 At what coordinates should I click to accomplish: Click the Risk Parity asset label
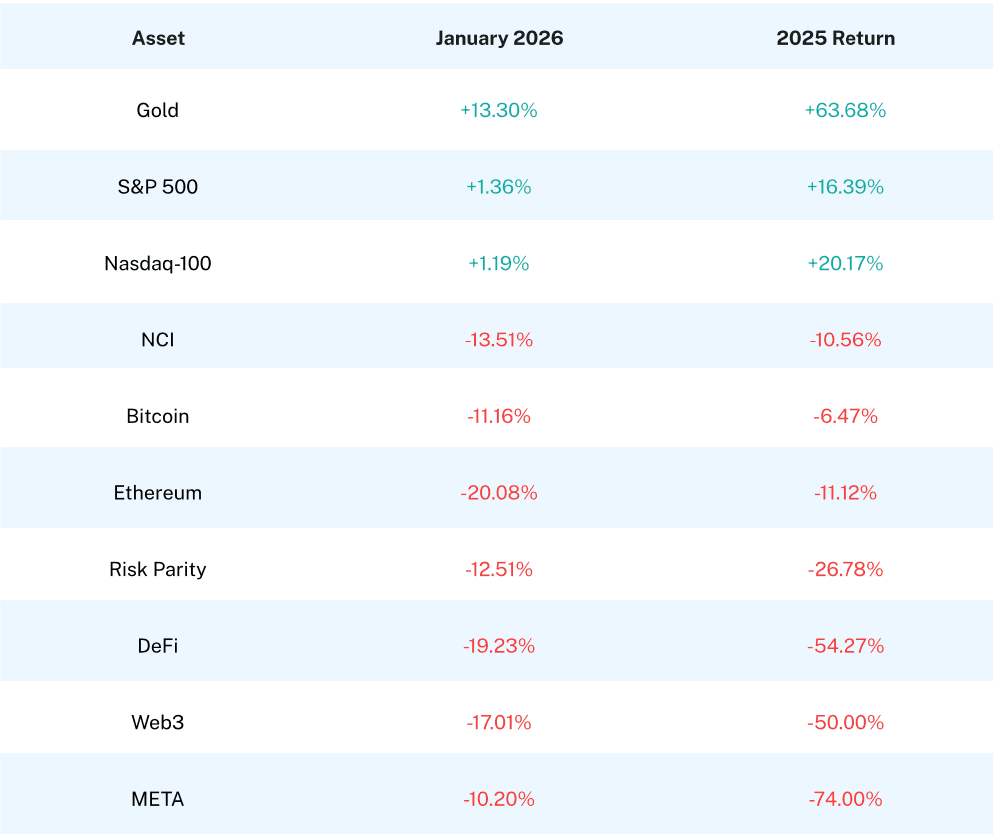[158, 570]
